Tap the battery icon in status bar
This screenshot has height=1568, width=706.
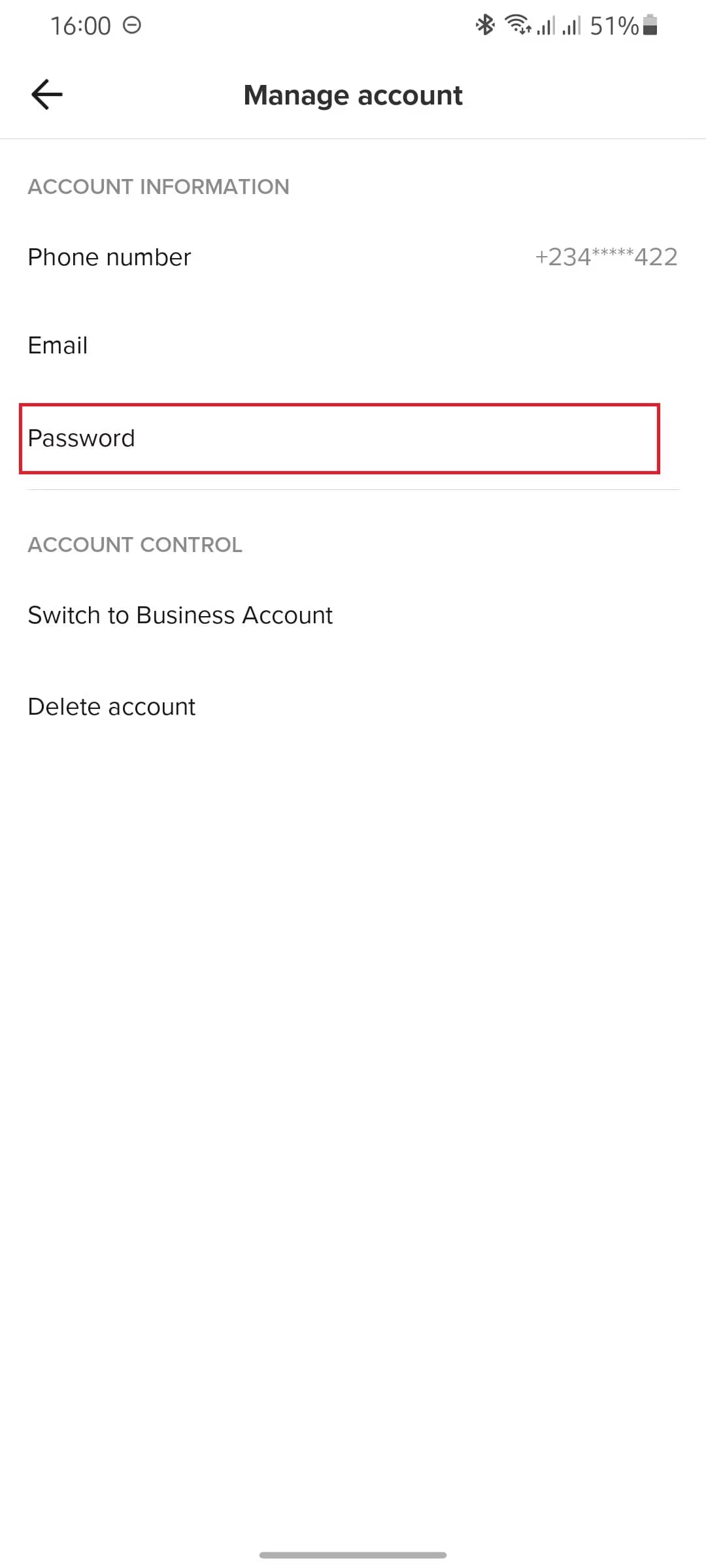(x=650, y=25)
